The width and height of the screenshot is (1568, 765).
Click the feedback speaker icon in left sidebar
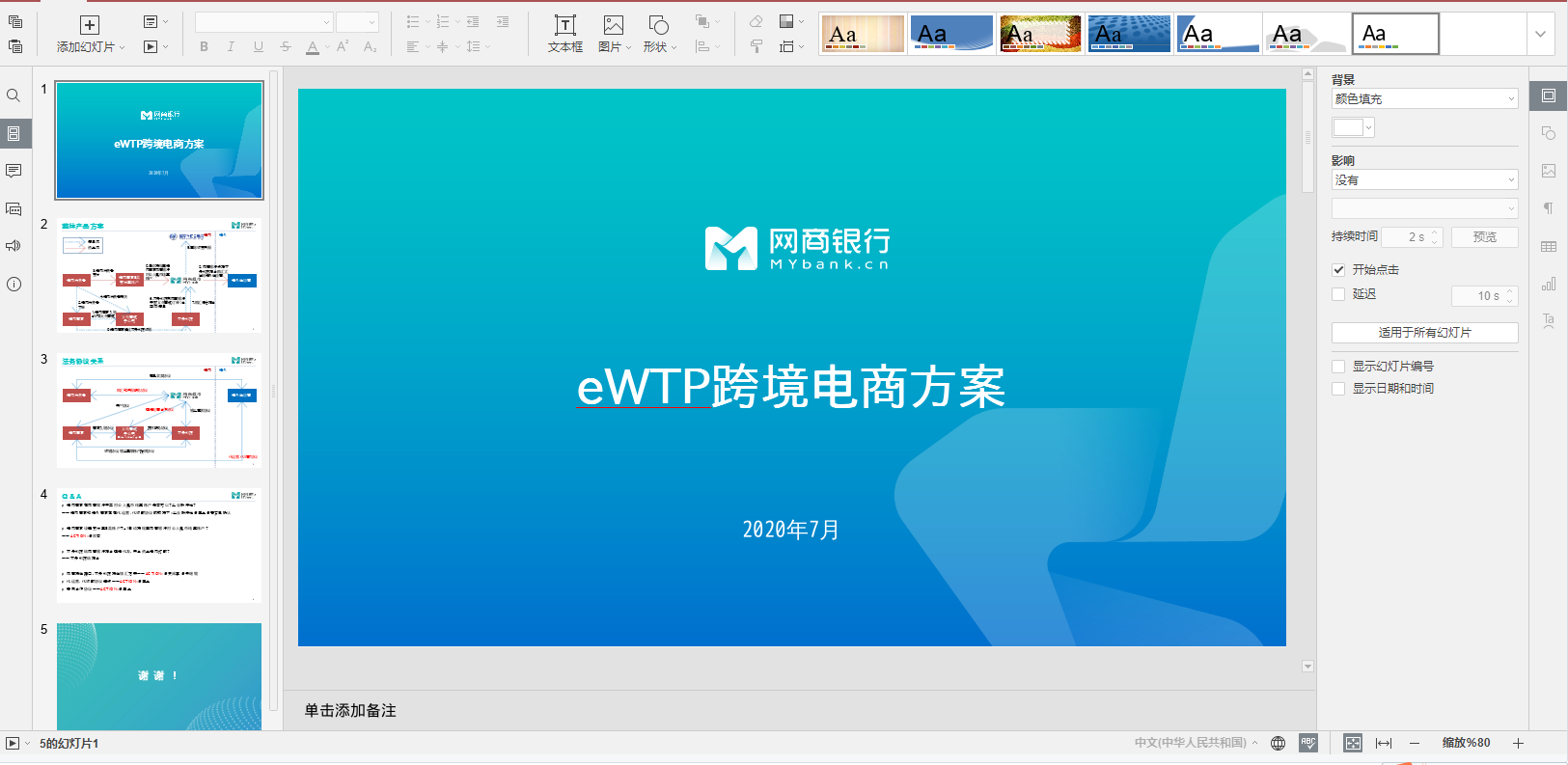(x=14, y=246)
